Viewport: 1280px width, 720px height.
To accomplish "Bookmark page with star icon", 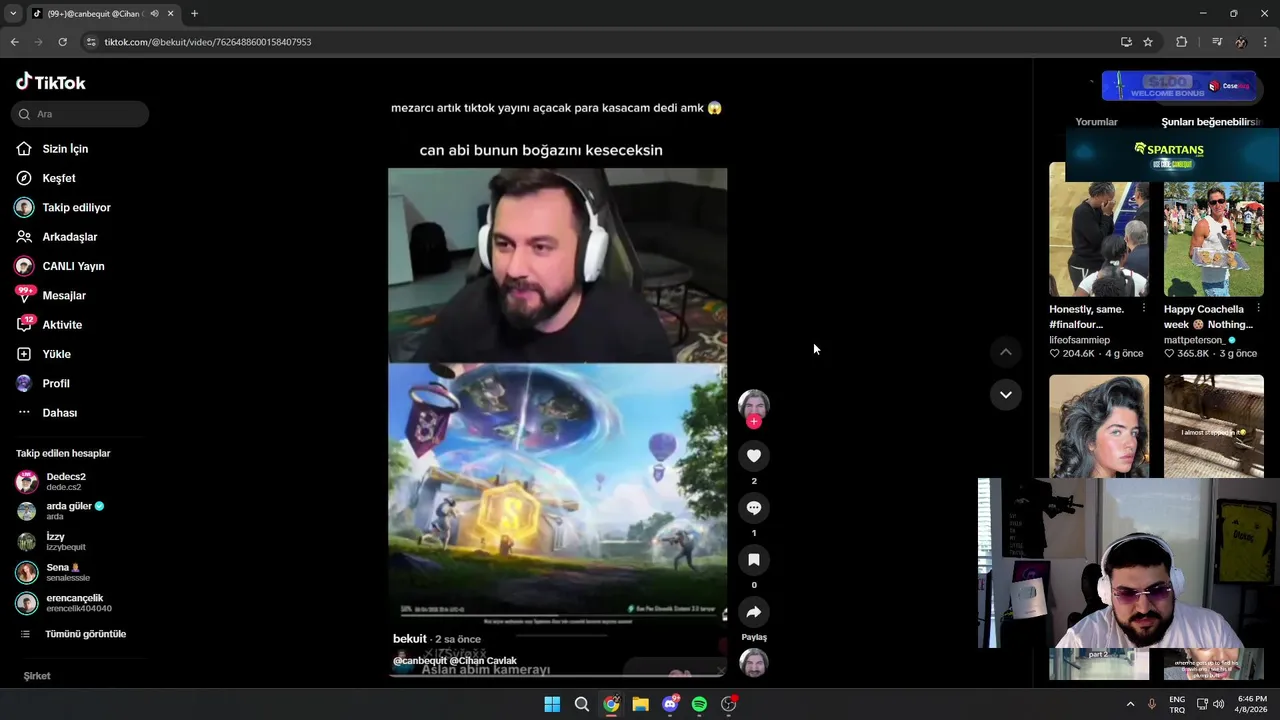I will pos(1148,42).
